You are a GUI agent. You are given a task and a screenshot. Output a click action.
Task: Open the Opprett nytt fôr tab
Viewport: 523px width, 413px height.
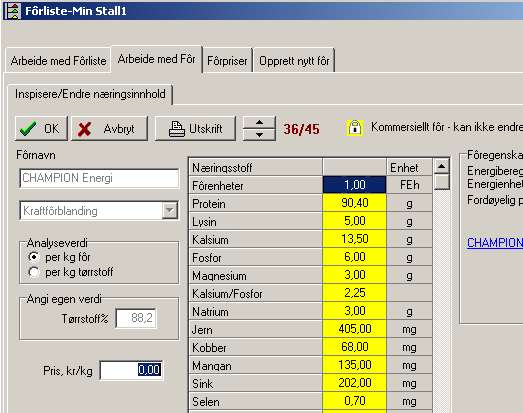point(294,60)
